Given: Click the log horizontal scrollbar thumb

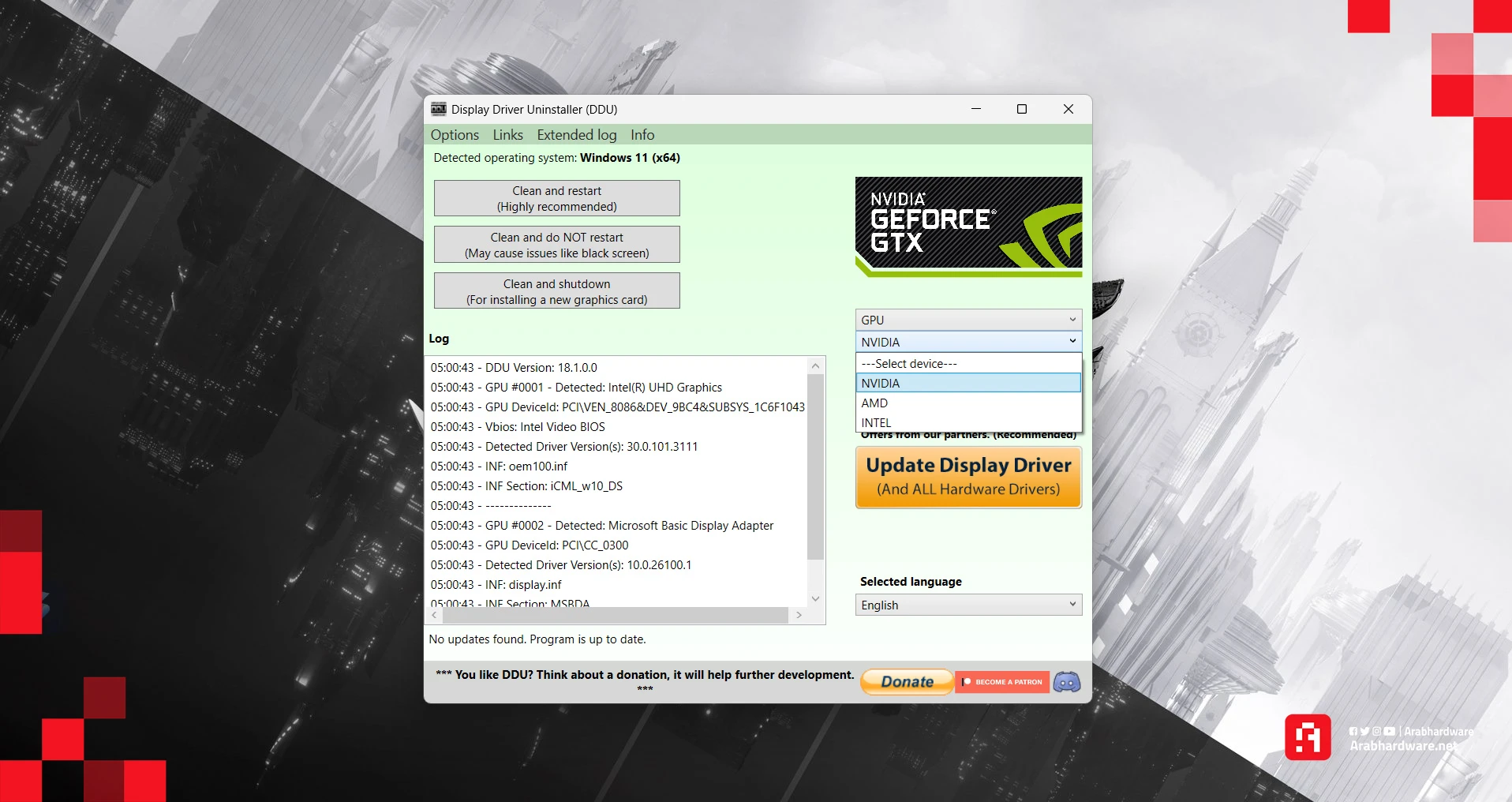Looking at the screenshot, I should [615, 615].
